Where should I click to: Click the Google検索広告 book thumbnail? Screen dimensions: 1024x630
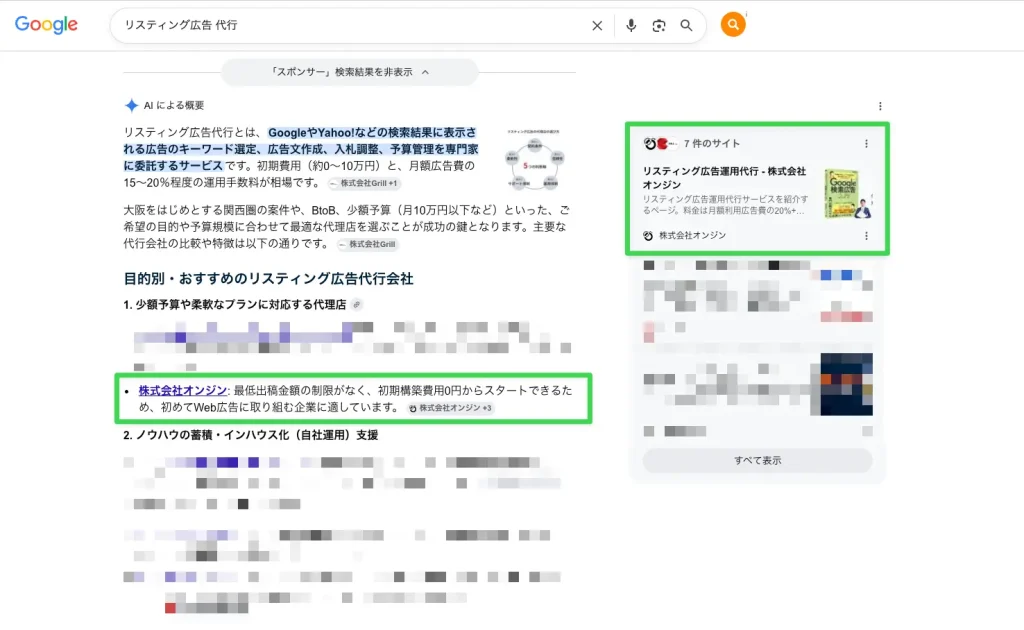(x=848, y=194)
